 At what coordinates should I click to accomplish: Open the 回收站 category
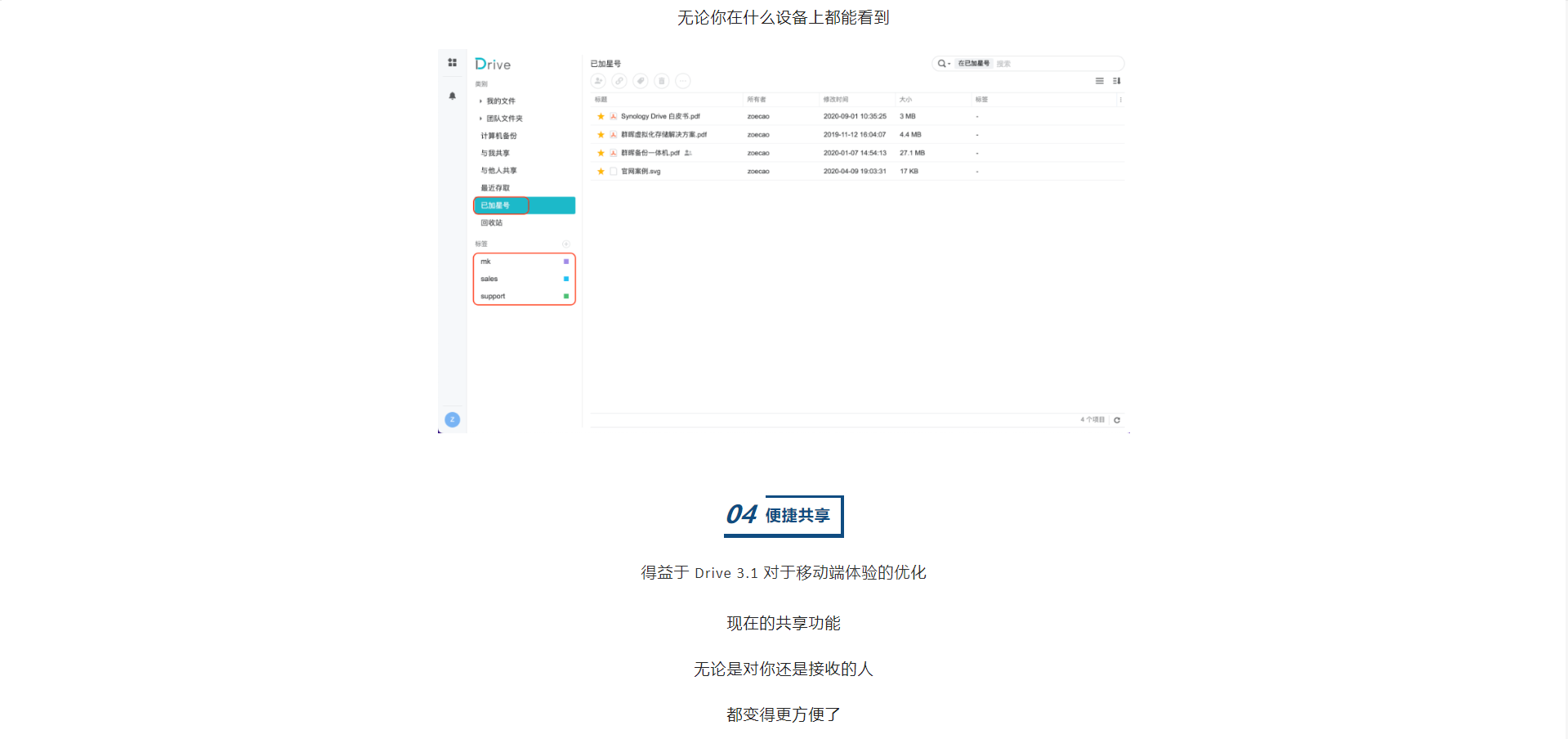[492, 223]
